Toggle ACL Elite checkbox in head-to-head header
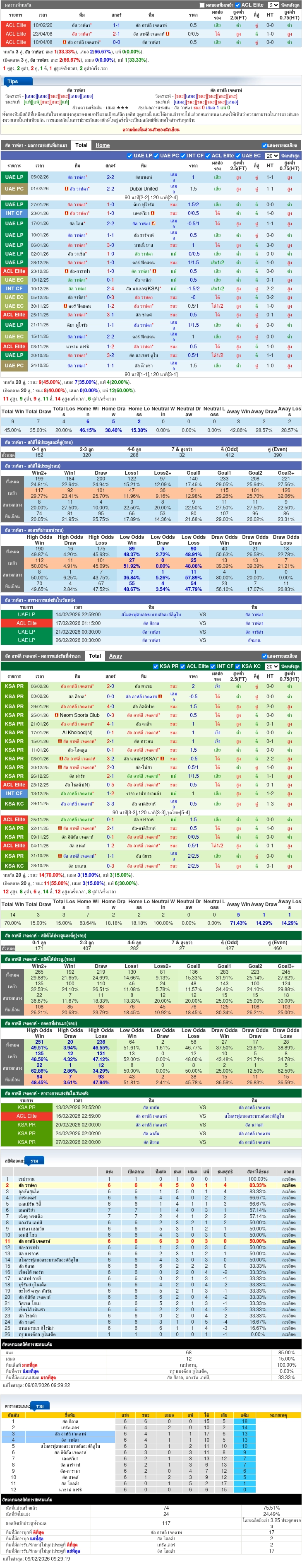This screenshot has width=302, height=1568. pyautogui.click(x=238, y=5)
